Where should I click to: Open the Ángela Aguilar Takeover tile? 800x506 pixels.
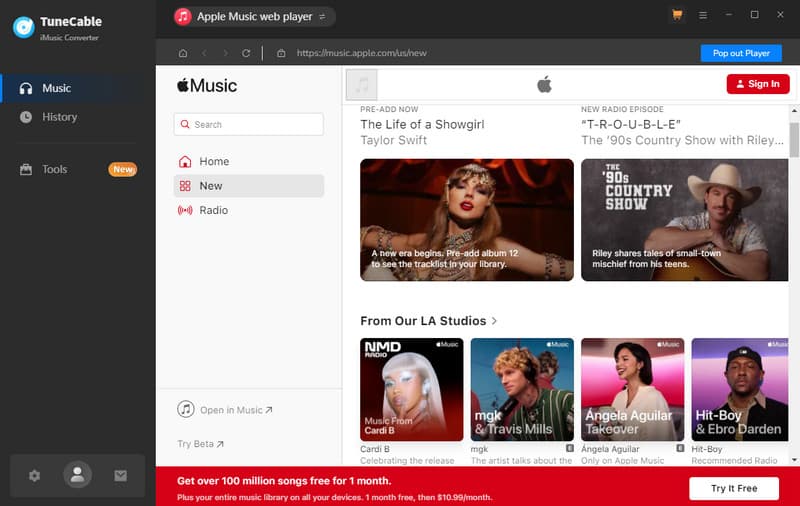click(x=633, y=390)
